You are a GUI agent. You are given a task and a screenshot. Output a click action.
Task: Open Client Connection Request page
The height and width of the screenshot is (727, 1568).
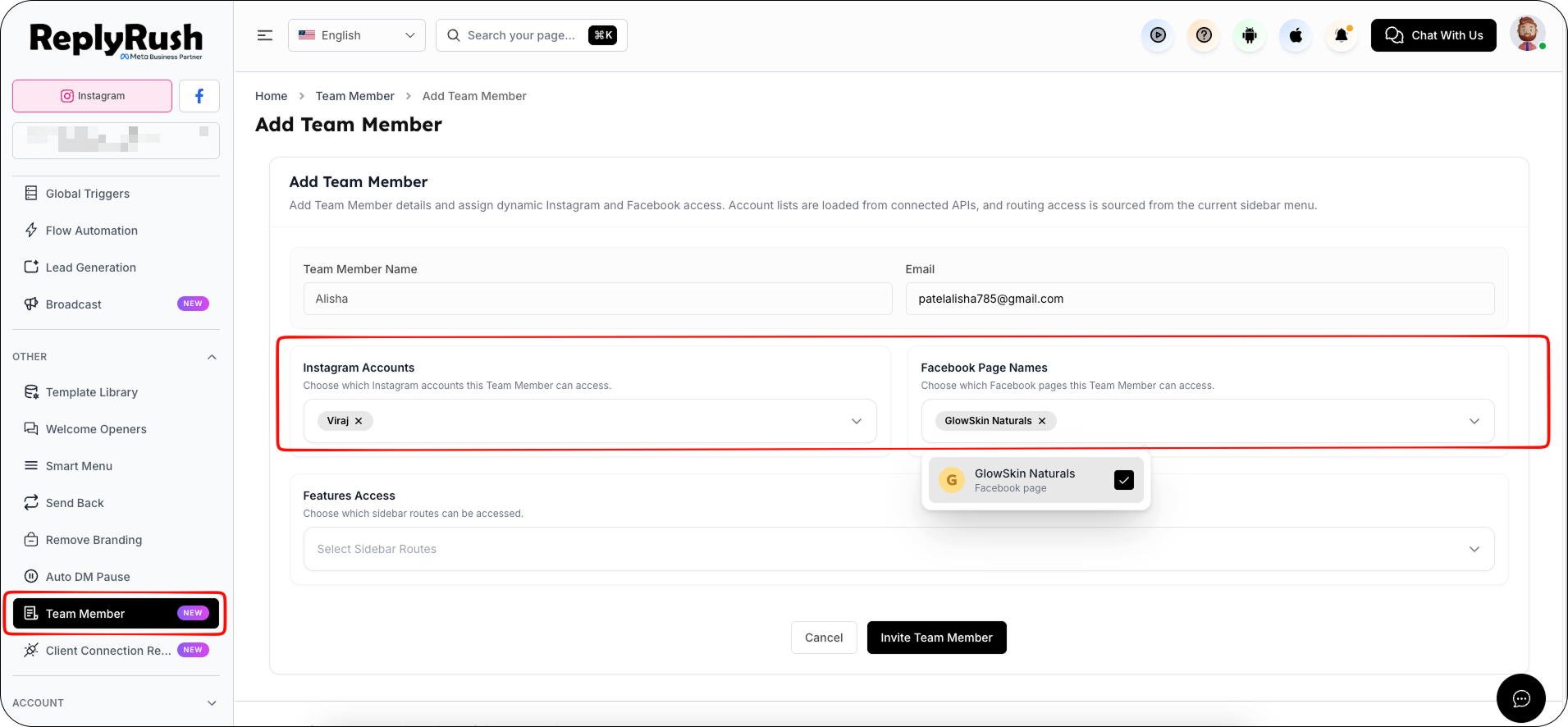[116, 650]
